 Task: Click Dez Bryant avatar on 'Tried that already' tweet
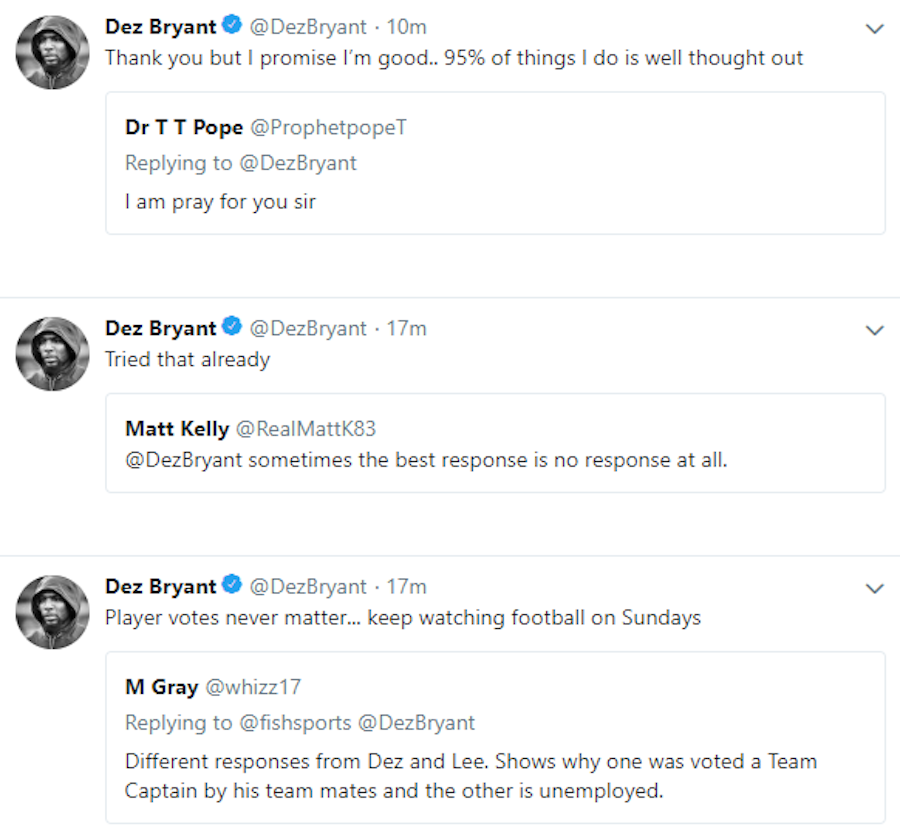click(53, 353)
